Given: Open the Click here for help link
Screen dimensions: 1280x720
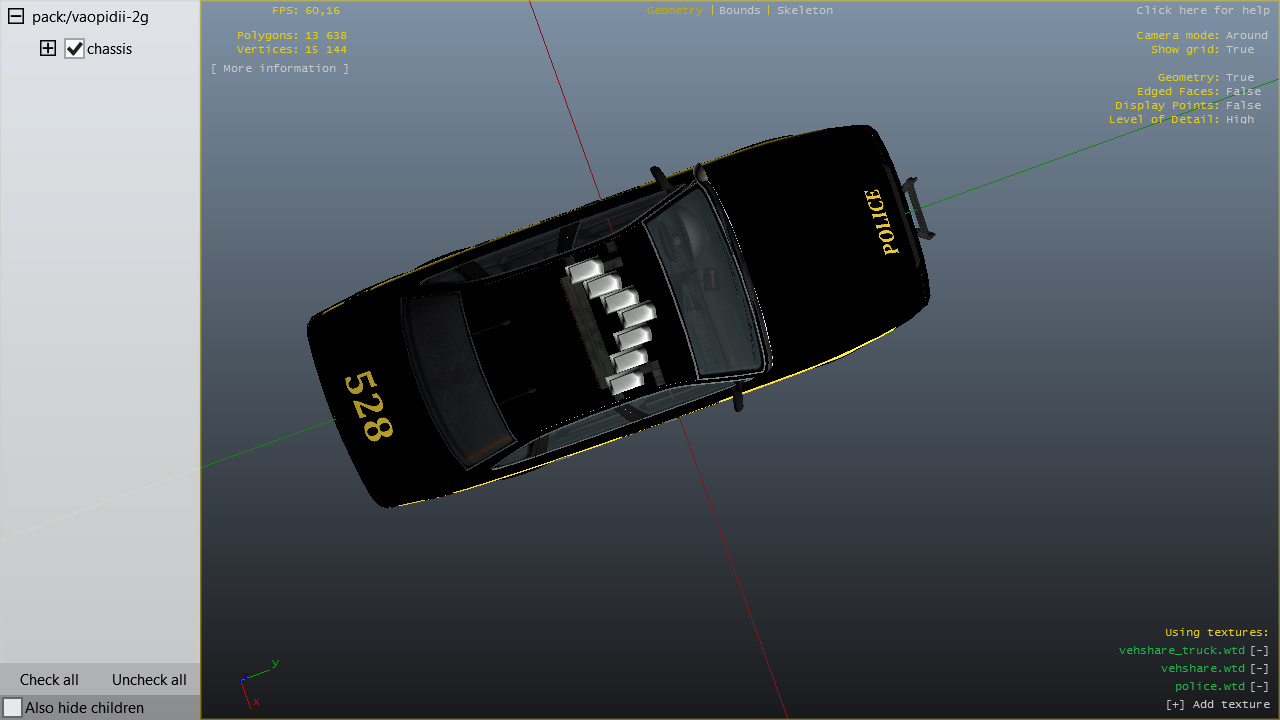Looking at the screenshot, I should (x=1202, y=10).
